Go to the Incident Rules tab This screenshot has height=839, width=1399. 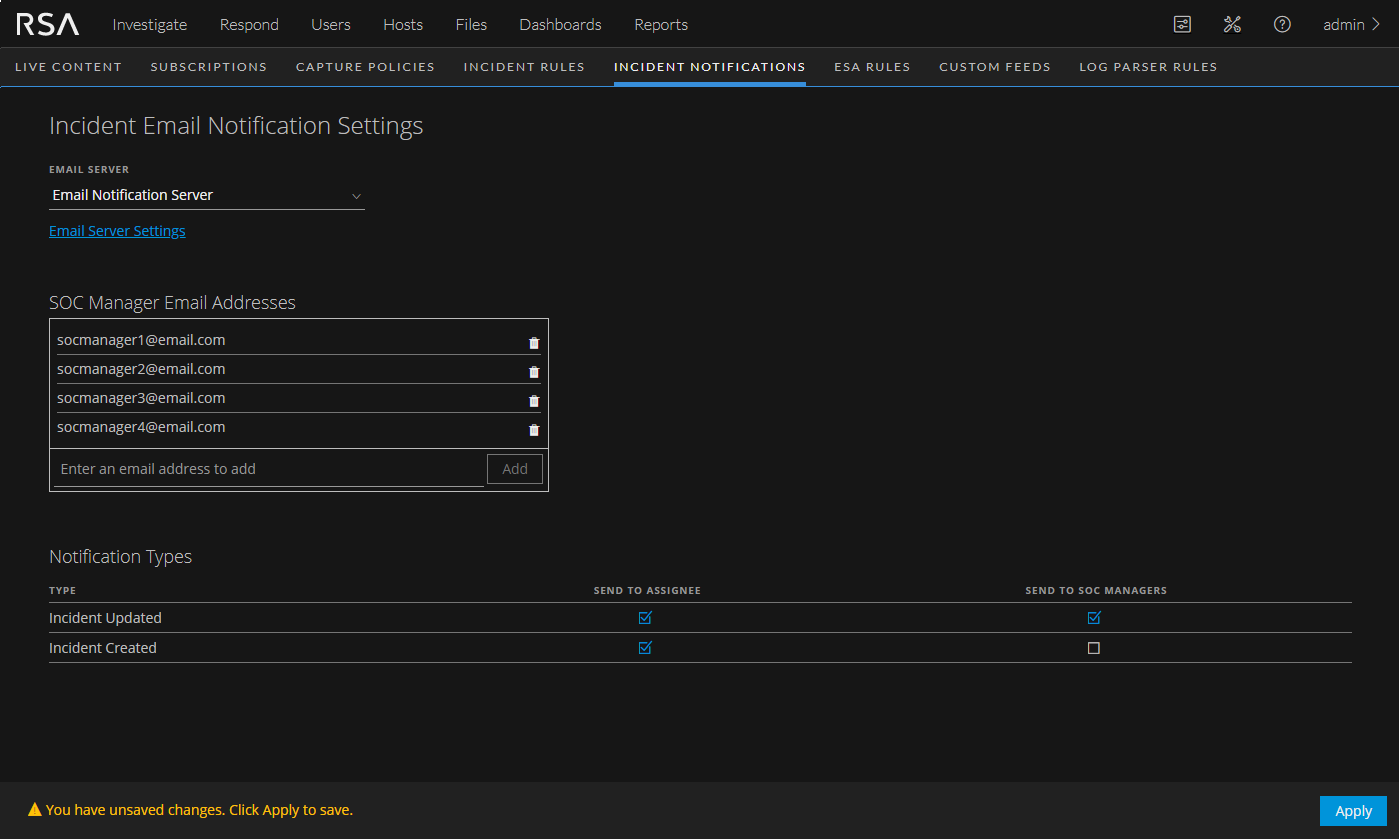point(524,67)
